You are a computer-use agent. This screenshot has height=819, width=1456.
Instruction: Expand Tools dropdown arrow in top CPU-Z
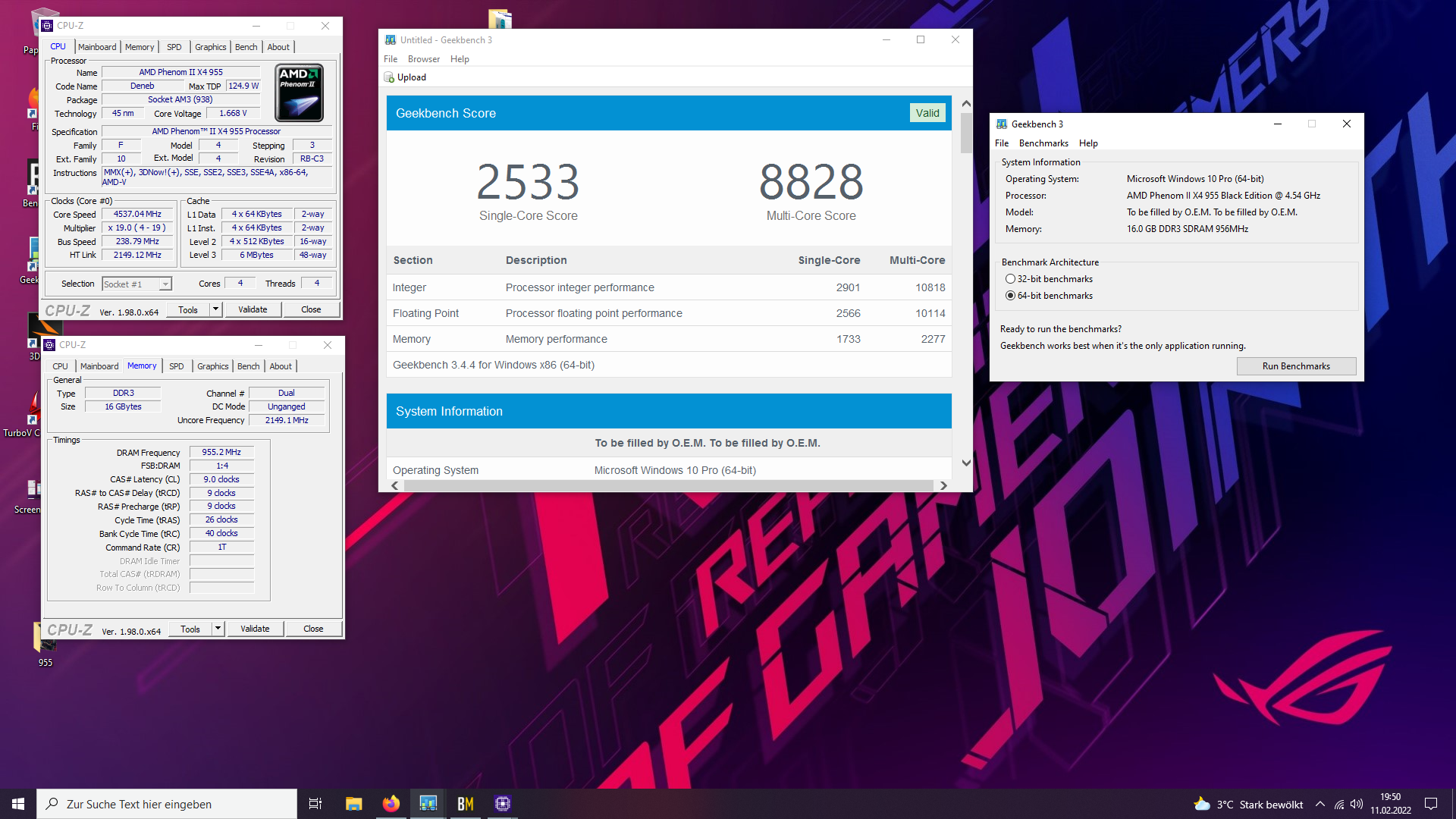point(215,309)
